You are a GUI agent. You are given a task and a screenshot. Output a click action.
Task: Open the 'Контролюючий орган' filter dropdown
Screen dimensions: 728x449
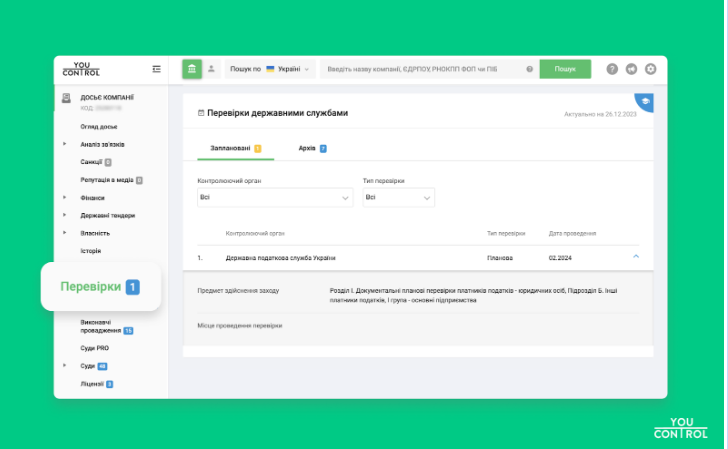[275, 198]
